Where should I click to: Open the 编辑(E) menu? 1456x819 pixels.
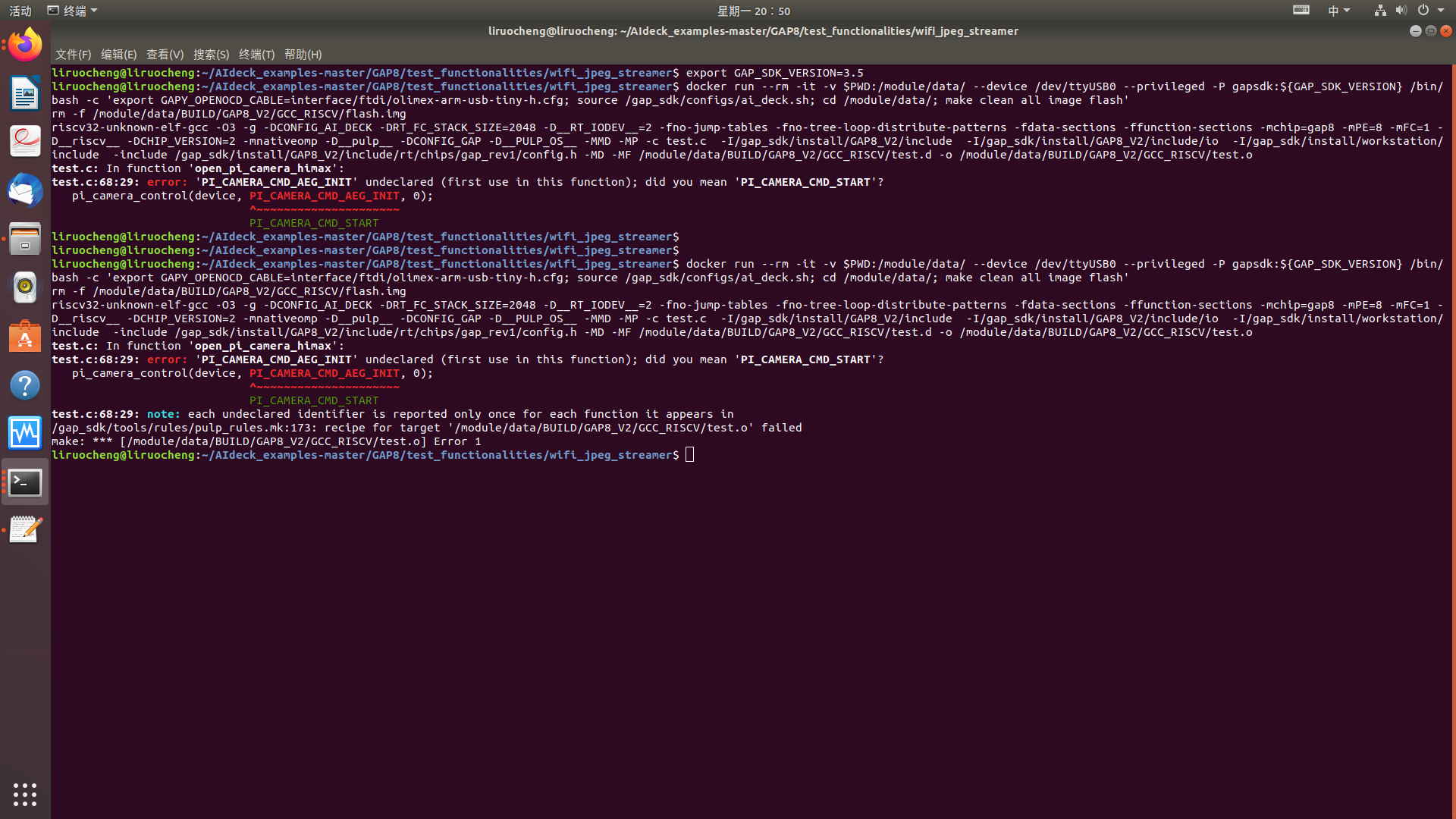coord(118,55)
